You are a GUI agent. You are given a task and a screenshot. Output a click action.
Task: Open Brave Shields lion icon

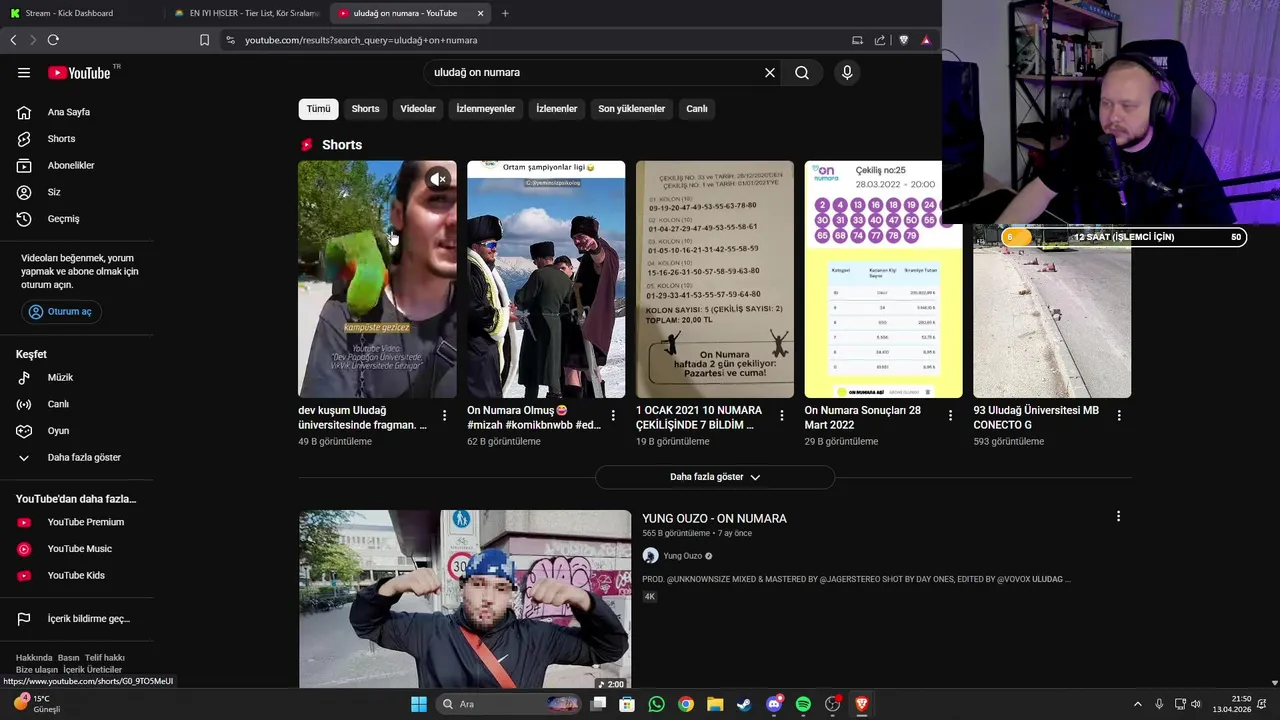click(904, 40)
